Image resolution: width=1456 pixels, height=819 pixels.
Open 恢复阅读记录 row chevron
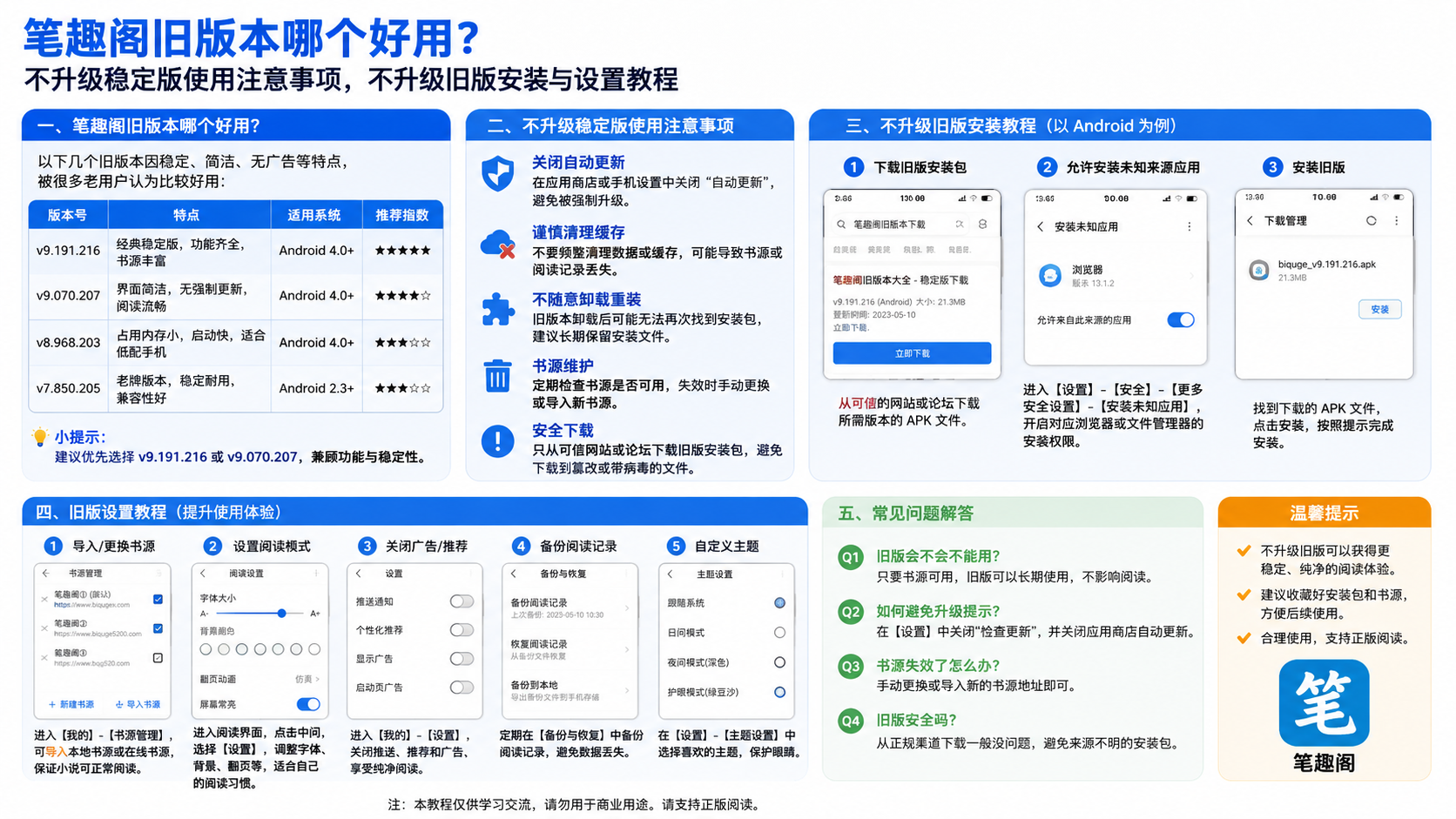627,649
